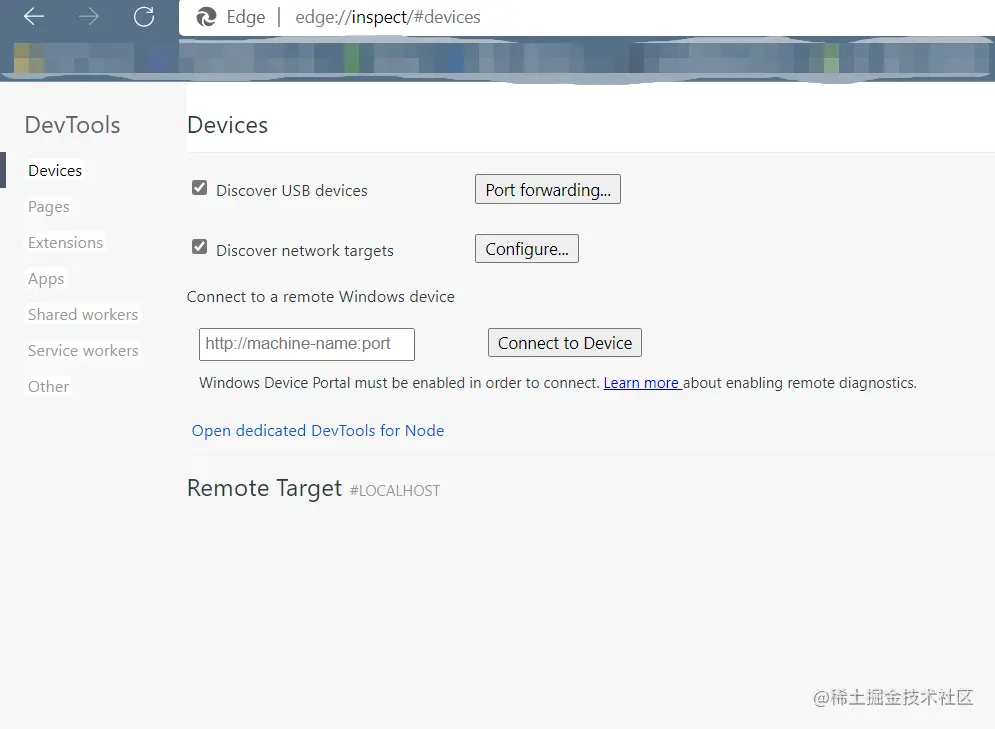
Task: Select Other in the DevTools sidebar
Action: click(48, 387)
